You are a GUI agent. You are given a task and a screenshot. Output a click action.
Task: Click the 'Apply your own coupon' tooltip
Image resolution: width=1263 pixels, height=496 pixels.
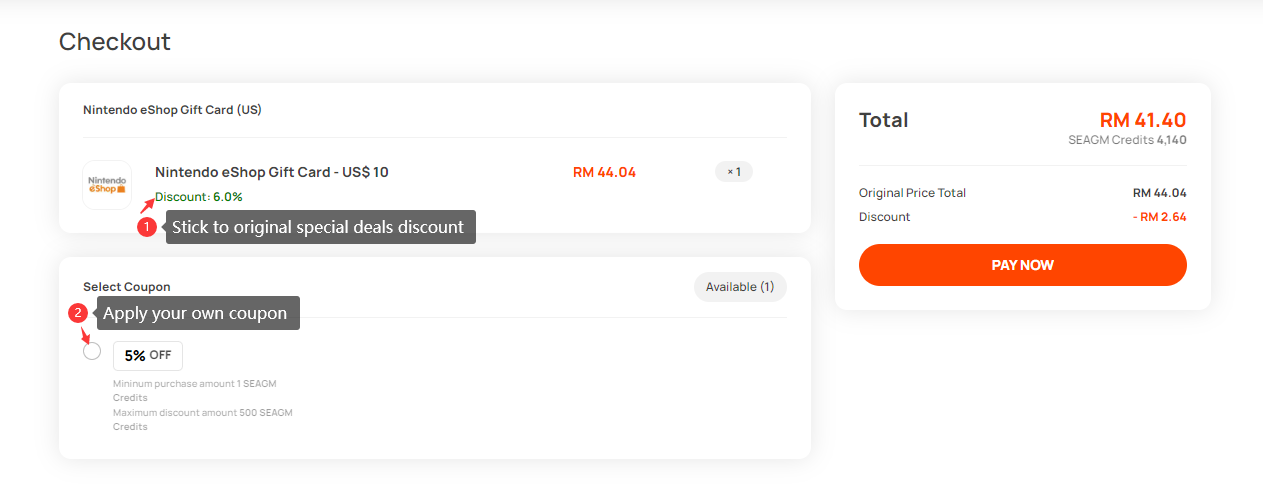195,313
